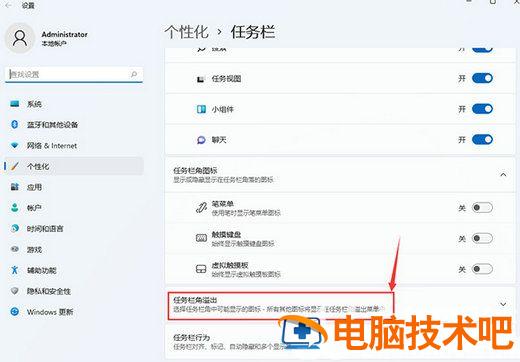Collapse the 任务栏角图标 section chevron
Image resolution: width=520 pixels, height=362 pixels.
coord(503,175)
